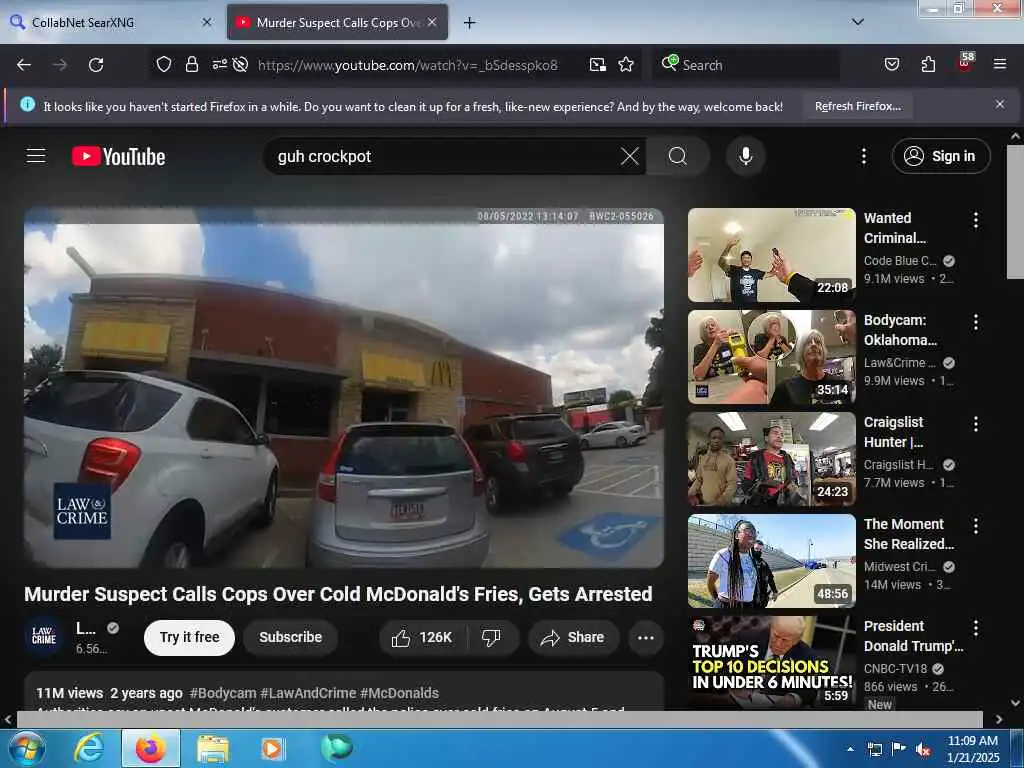The image size is (1024, 768).
Task: Open options menu for The Moment She Realized video
Action: coord(976,526)
